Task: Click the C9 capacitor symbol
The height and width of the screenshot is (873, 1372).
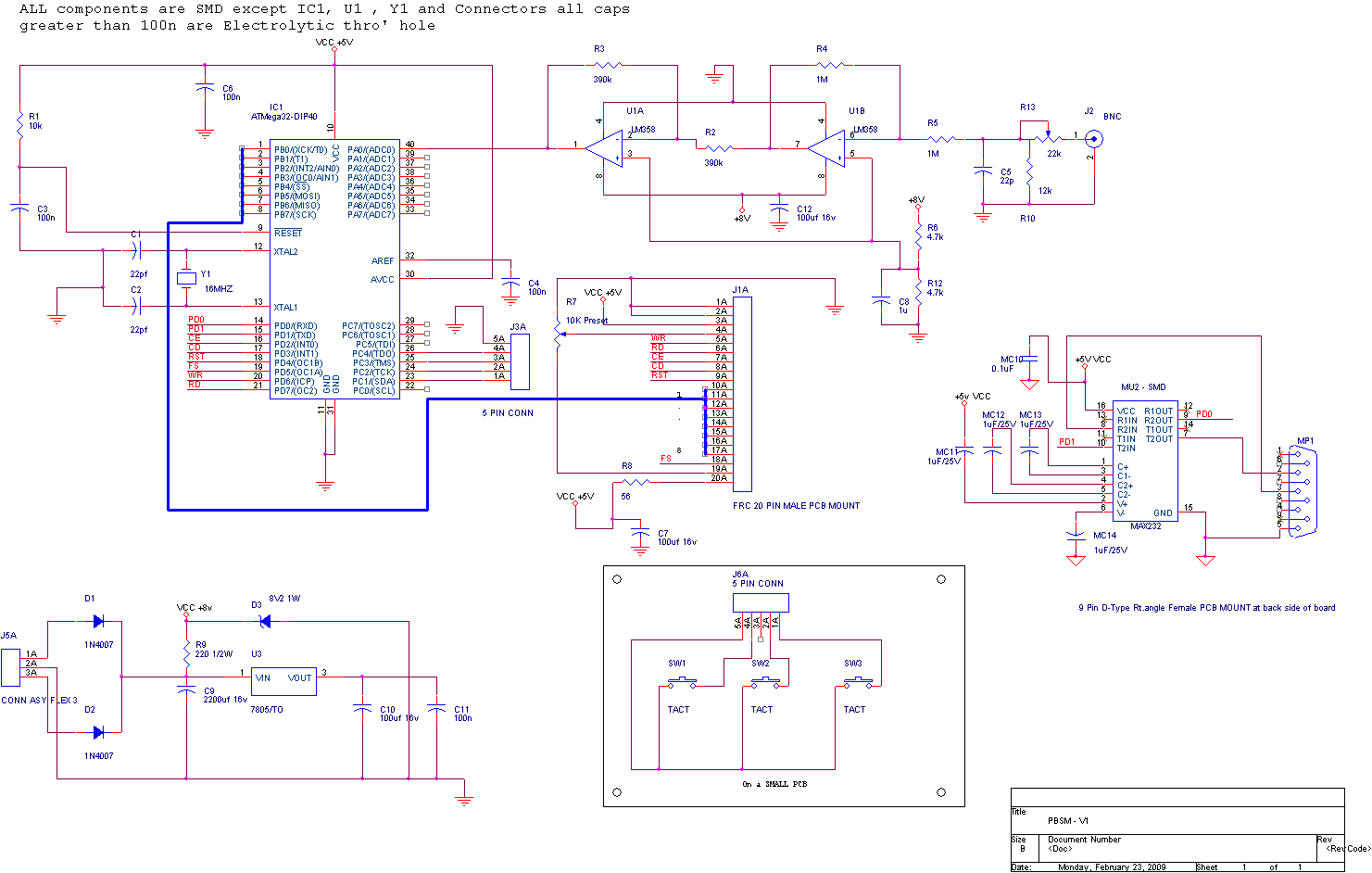Action: pos(186,690)
